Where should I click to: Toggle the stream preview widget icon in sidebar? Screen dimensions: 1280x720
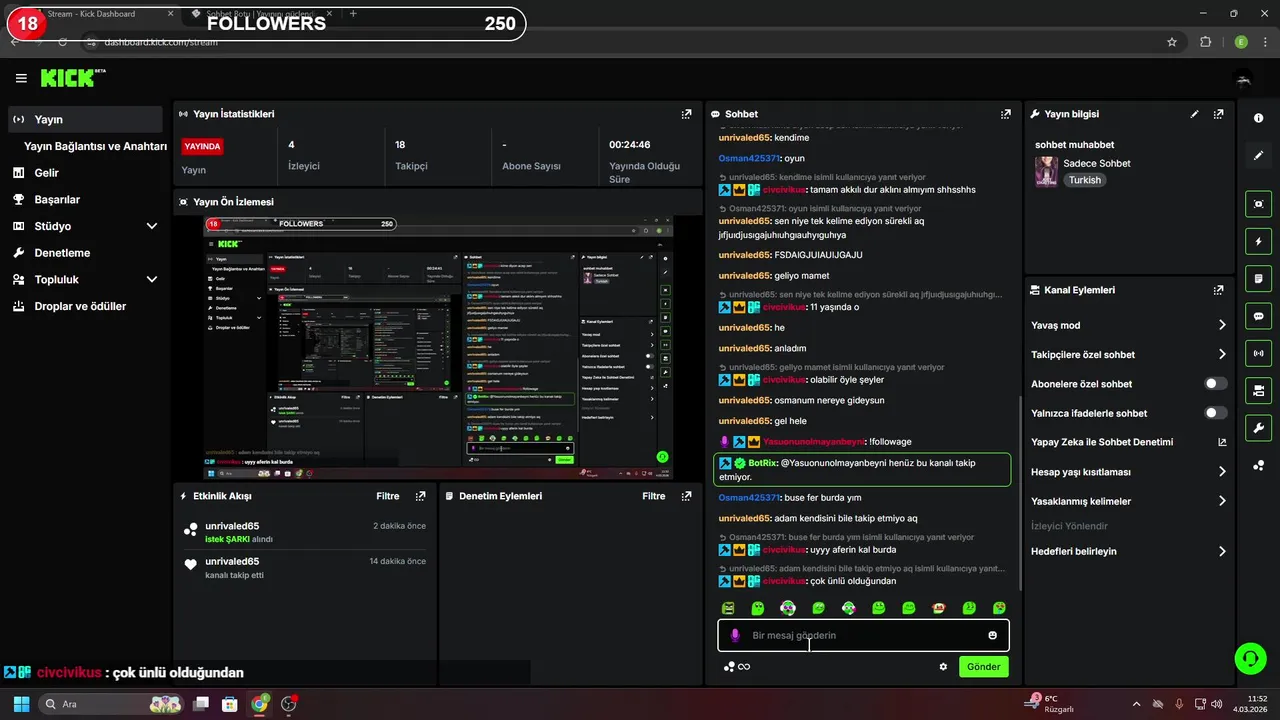[x=1258, y=204]
